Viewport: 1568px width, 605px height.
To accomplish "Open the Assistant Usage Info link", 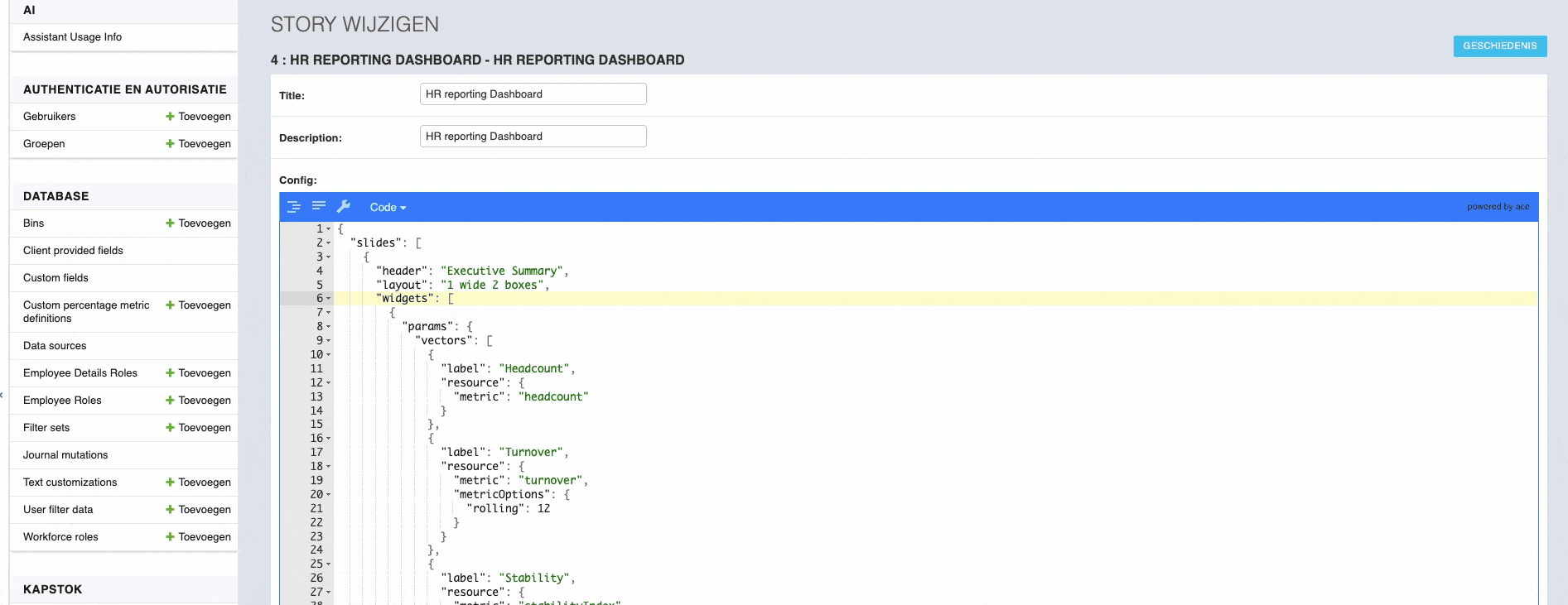I will tap(72, 37).
